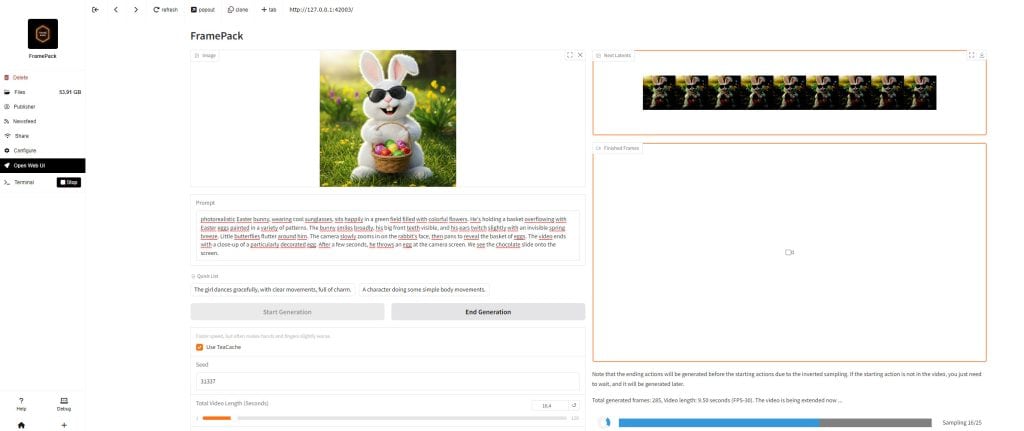Viewport: 1024px width, 431px height.
Task: Click the Sampling progress bar
Action: pyautogui.click(x=775, y=423)
